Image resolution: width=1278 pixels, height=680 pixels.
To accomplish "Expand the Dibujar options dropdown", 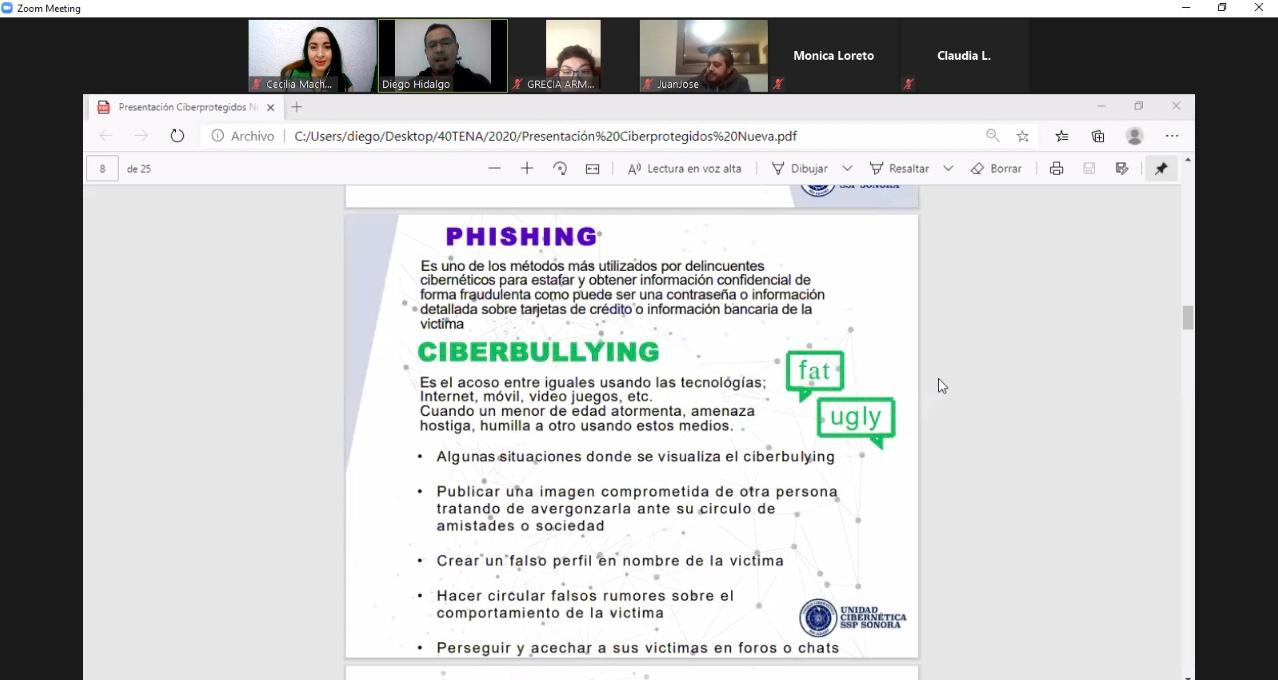I will [x=847, y=169].
